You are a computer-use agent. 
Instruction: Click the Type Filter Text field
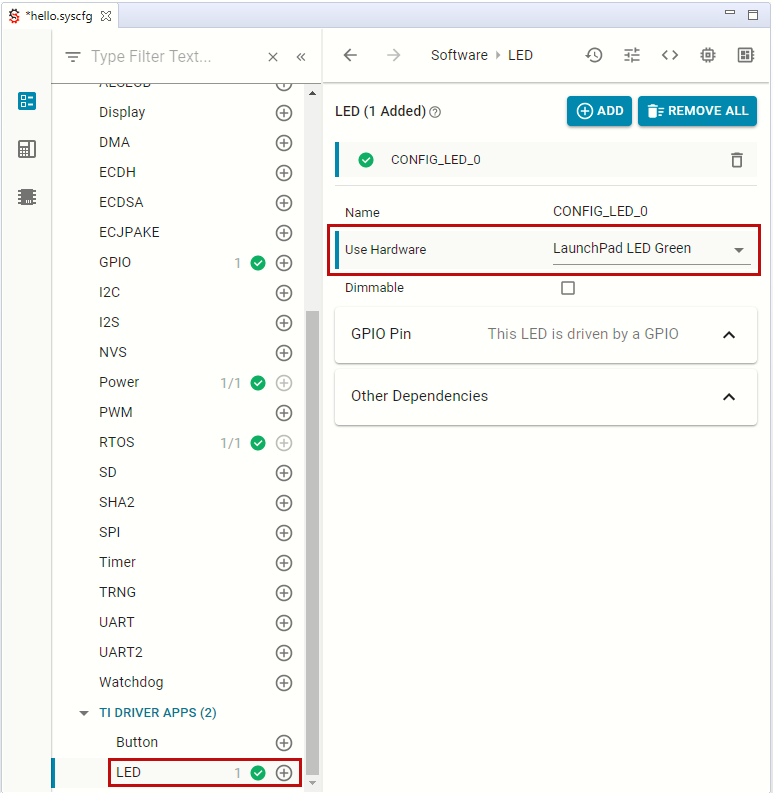tap(170, 57)
